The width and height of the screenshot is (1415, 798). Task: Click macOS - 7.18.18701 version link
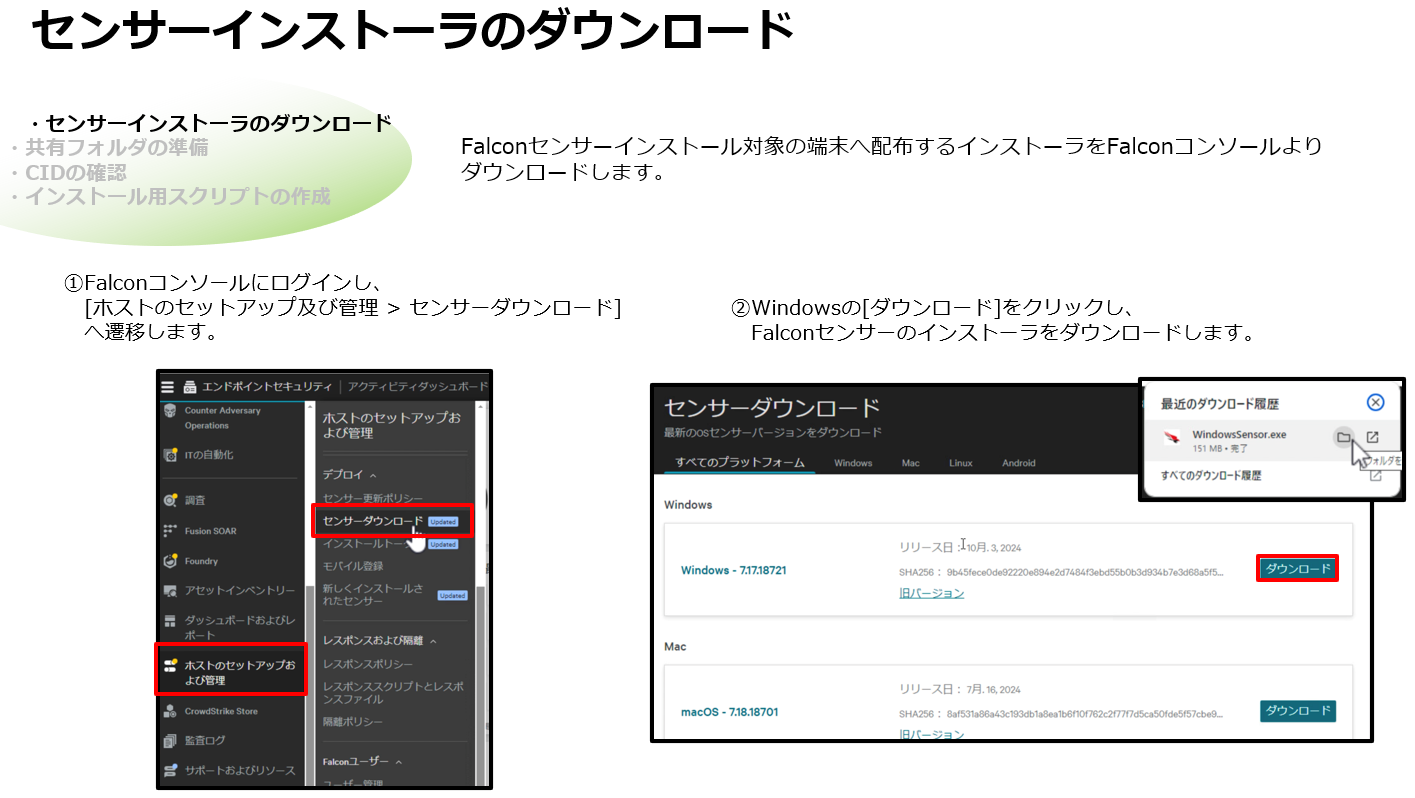click(729, 712)
